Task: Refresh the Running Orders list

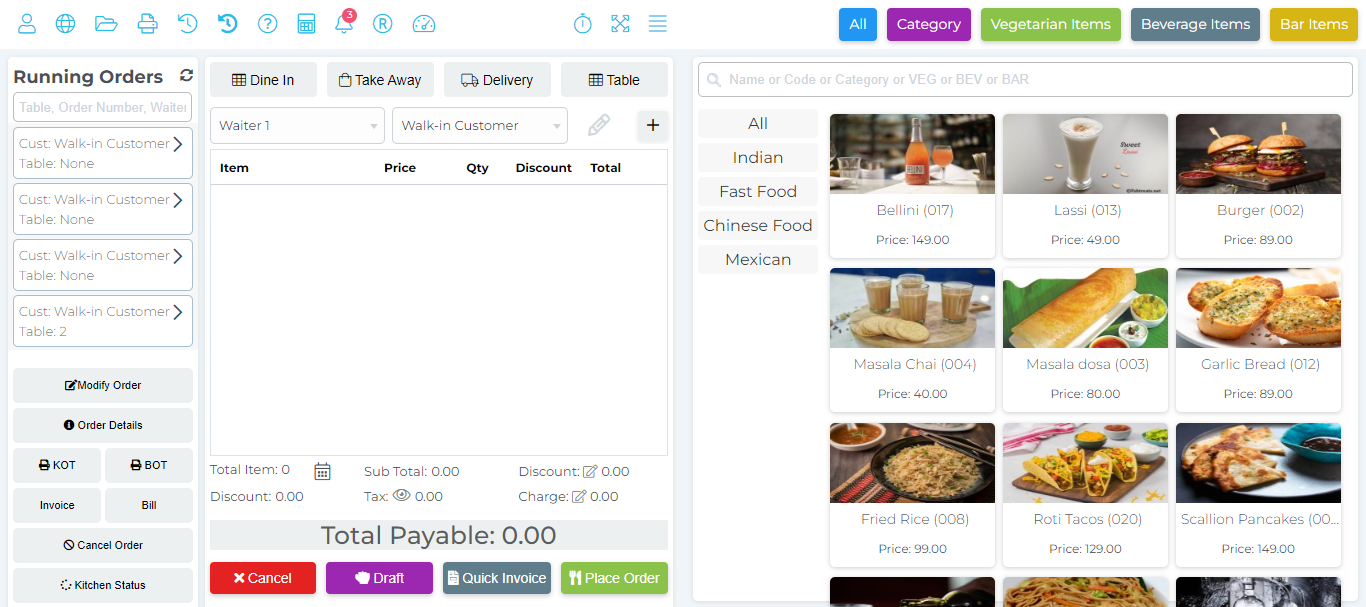Action: (x=186, y=76)
